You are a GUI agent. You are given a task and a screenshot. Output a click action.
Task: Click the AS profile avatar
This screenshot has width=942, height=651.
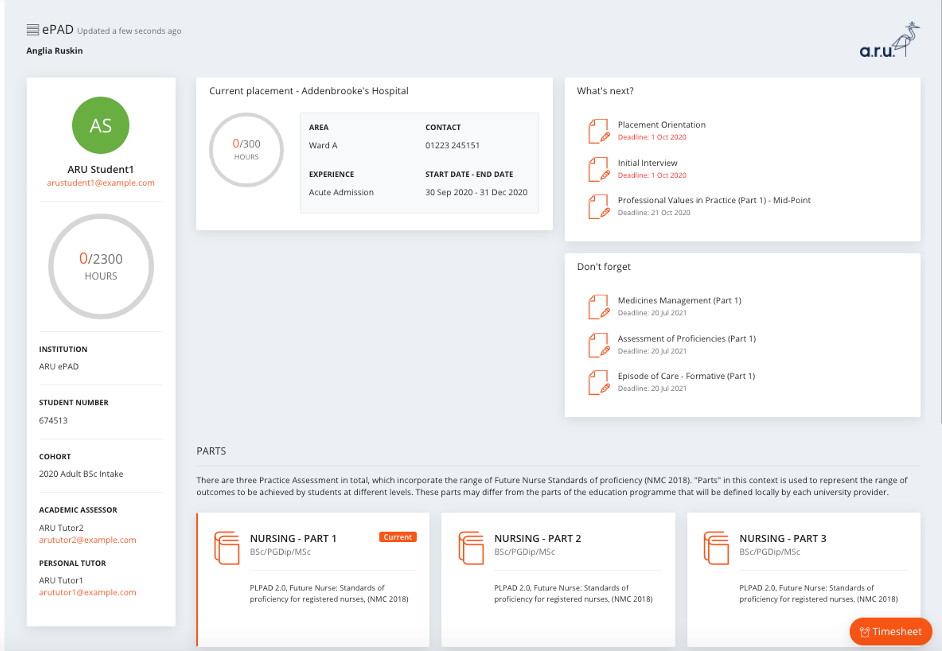point(101,125)
